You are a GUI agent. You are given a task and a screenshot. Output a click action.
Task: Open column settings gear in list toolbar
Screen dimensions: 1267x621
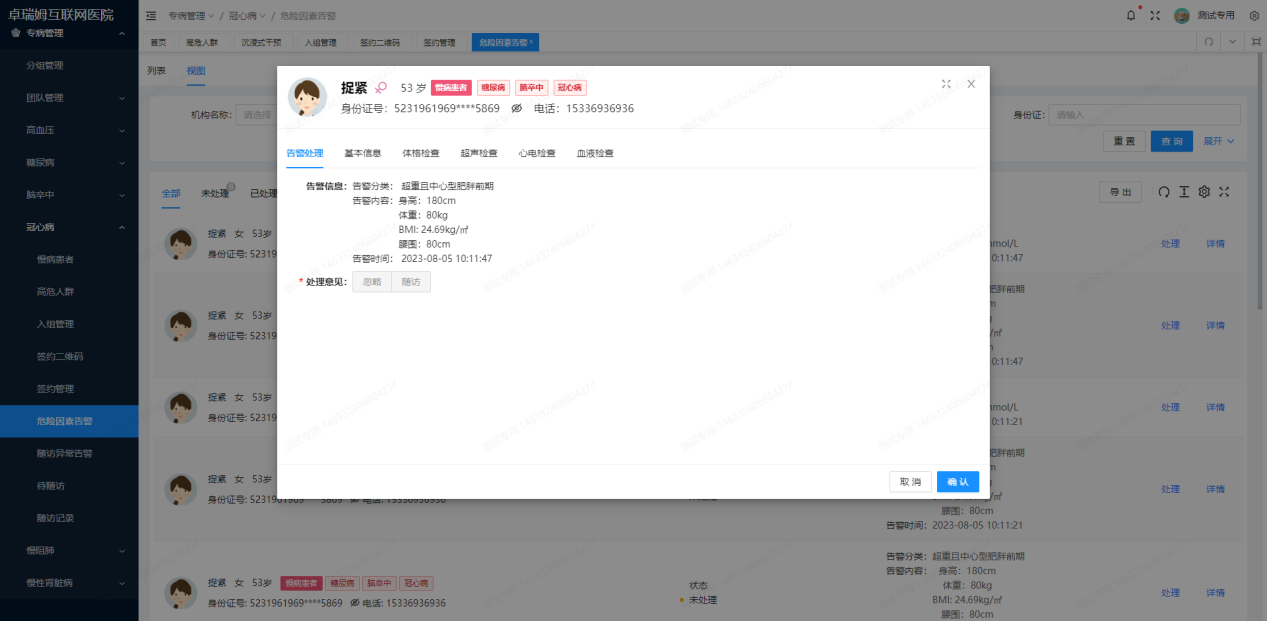(1204, 192)
